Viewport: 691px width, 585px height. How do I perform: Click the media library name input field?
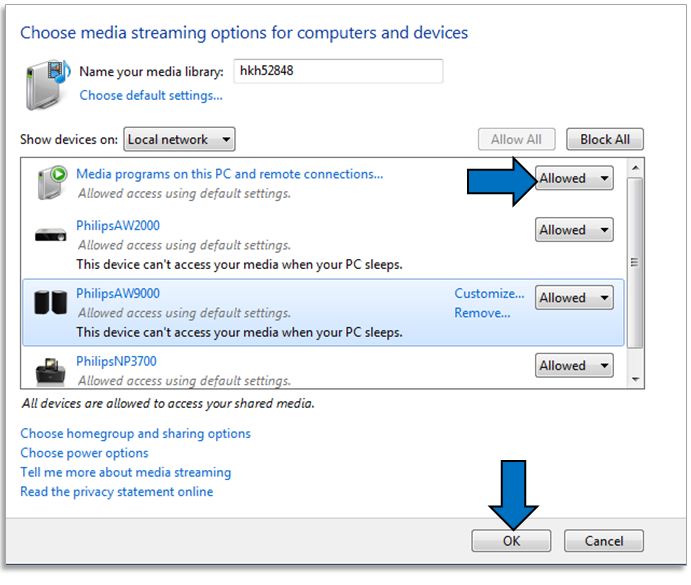click(337, 72)
